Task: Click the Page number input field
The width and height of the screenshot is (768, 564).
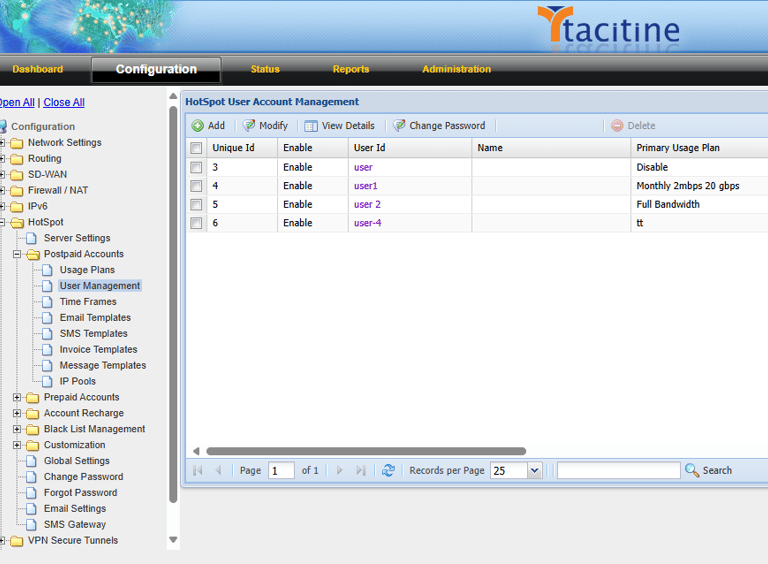Action: [281, 470]
